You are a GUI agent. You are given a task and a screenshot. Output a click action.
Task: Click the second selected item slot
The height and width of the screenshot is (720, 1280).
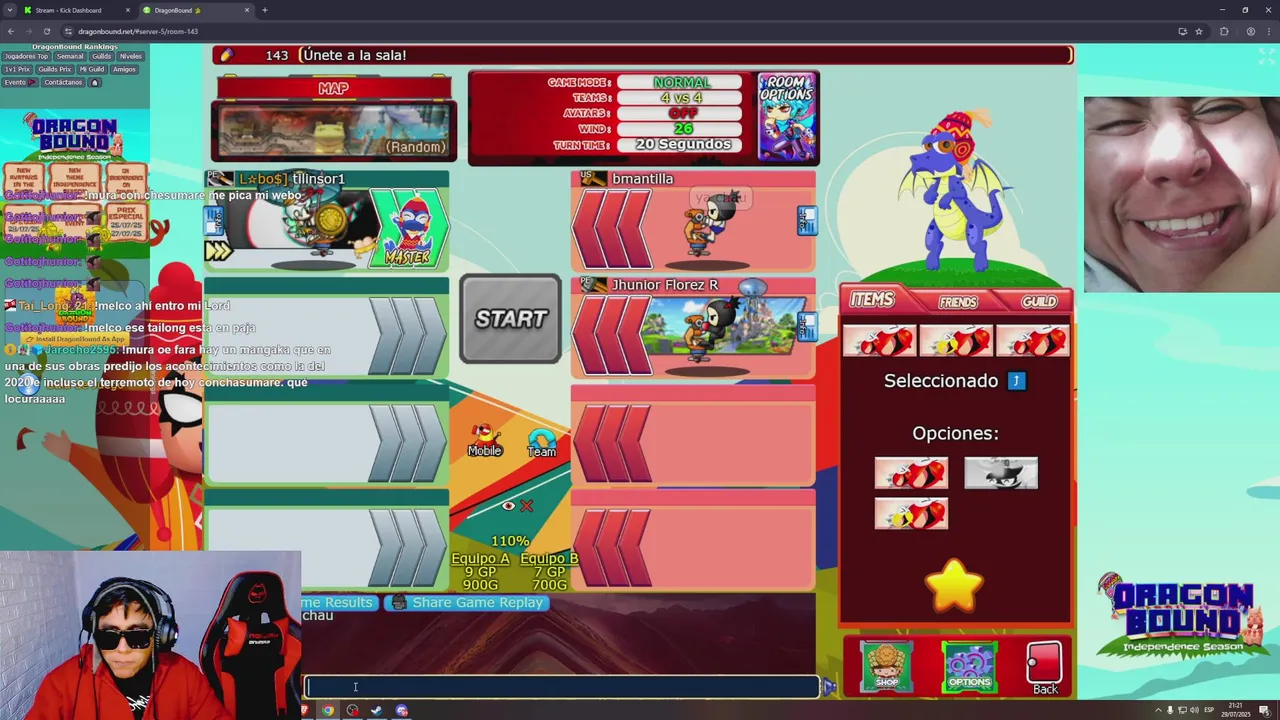coord(956,341)
